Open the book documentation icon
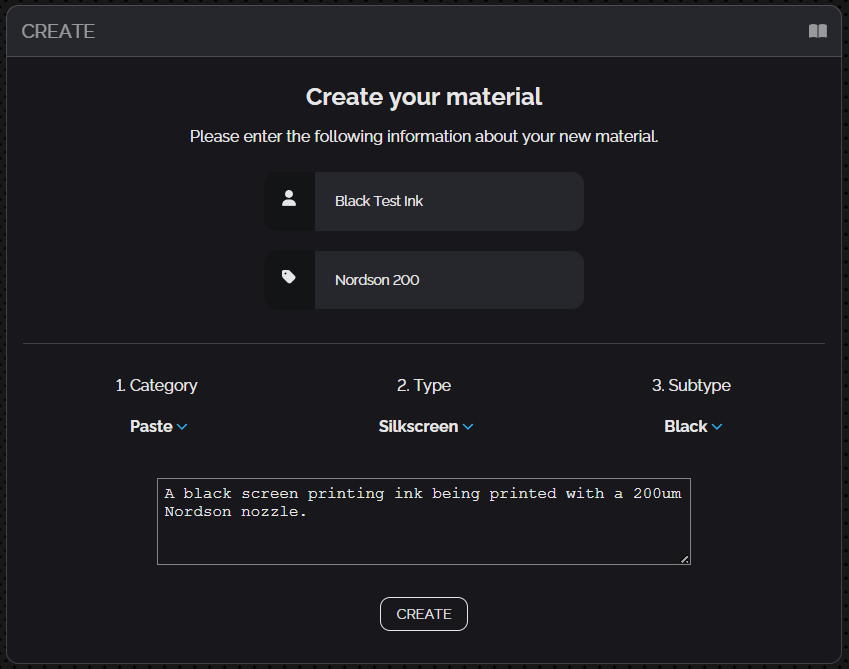 click(x=817, y=31)
